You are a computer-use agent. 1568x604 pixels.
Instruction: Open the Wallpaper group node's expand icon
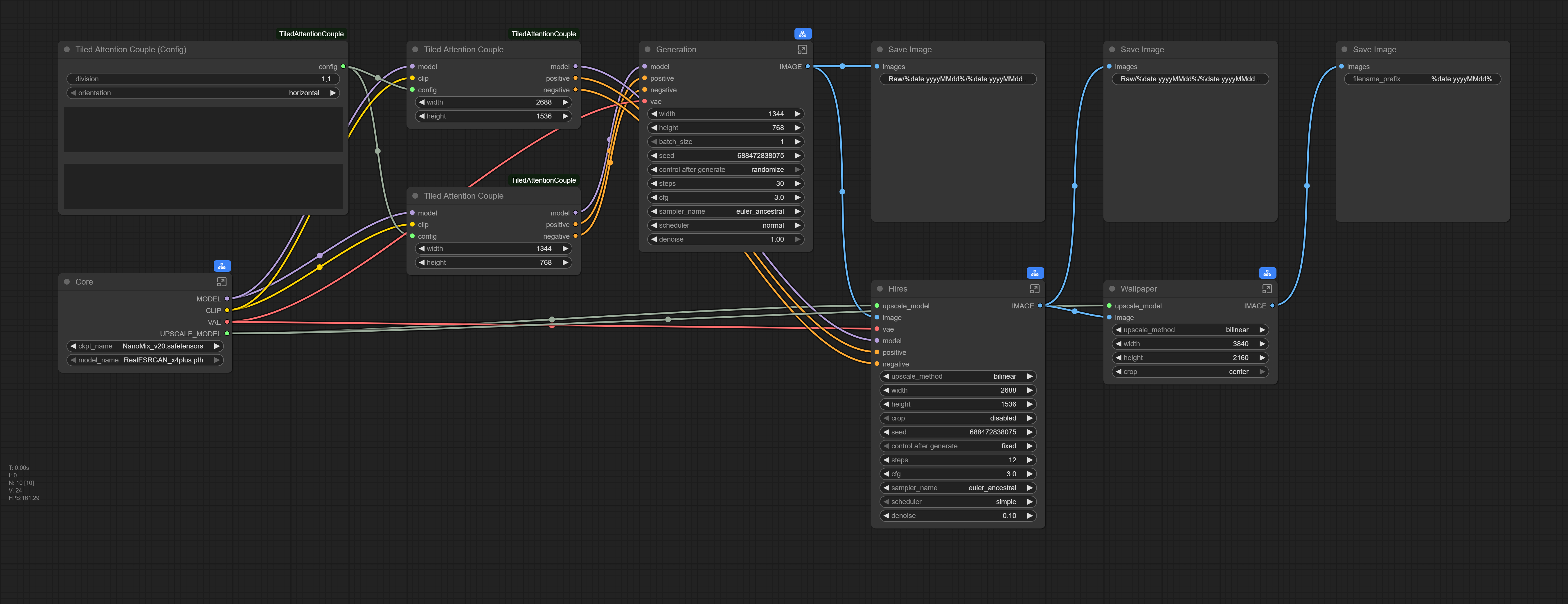pos(1267,289)
